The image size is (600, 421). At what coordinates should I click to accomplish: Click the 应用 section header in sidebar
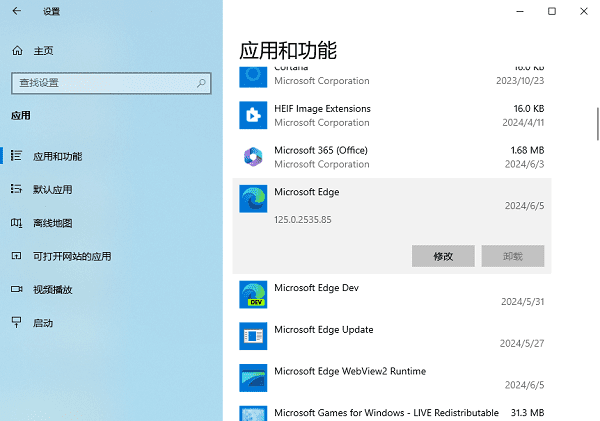(21, 116)
